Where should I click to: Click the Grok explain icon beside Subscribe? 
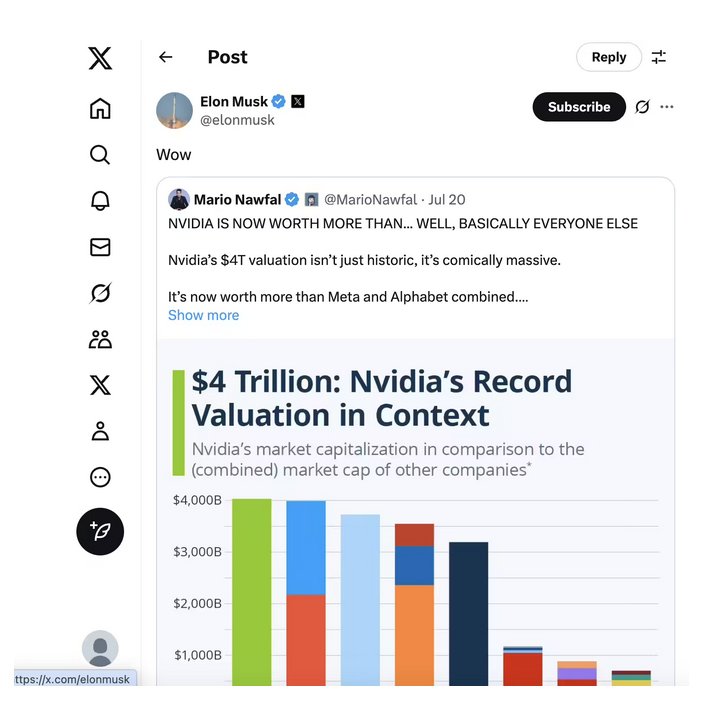642,107
